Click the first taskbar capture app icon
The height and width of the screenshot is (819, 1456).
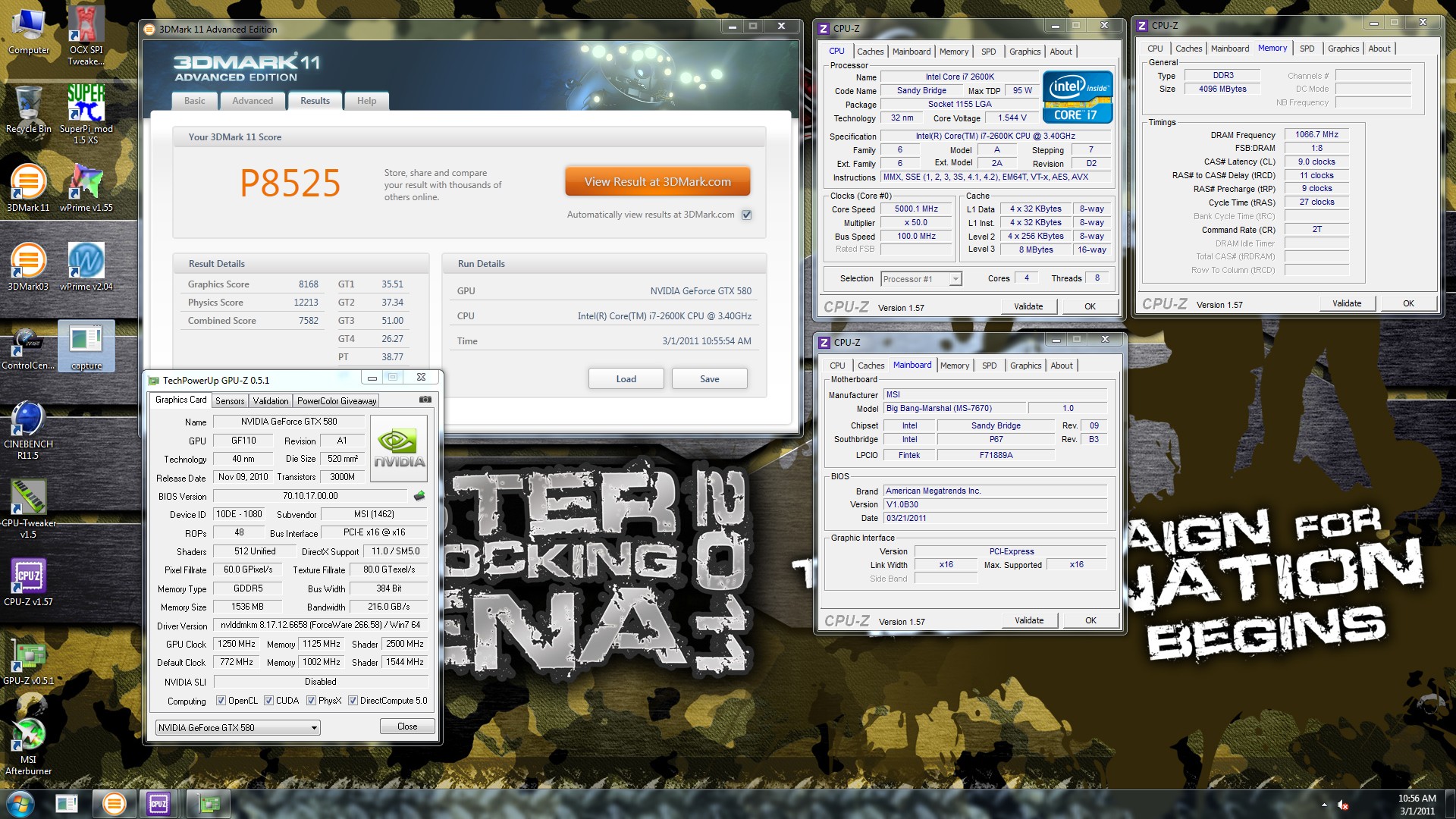coord(67,804)
